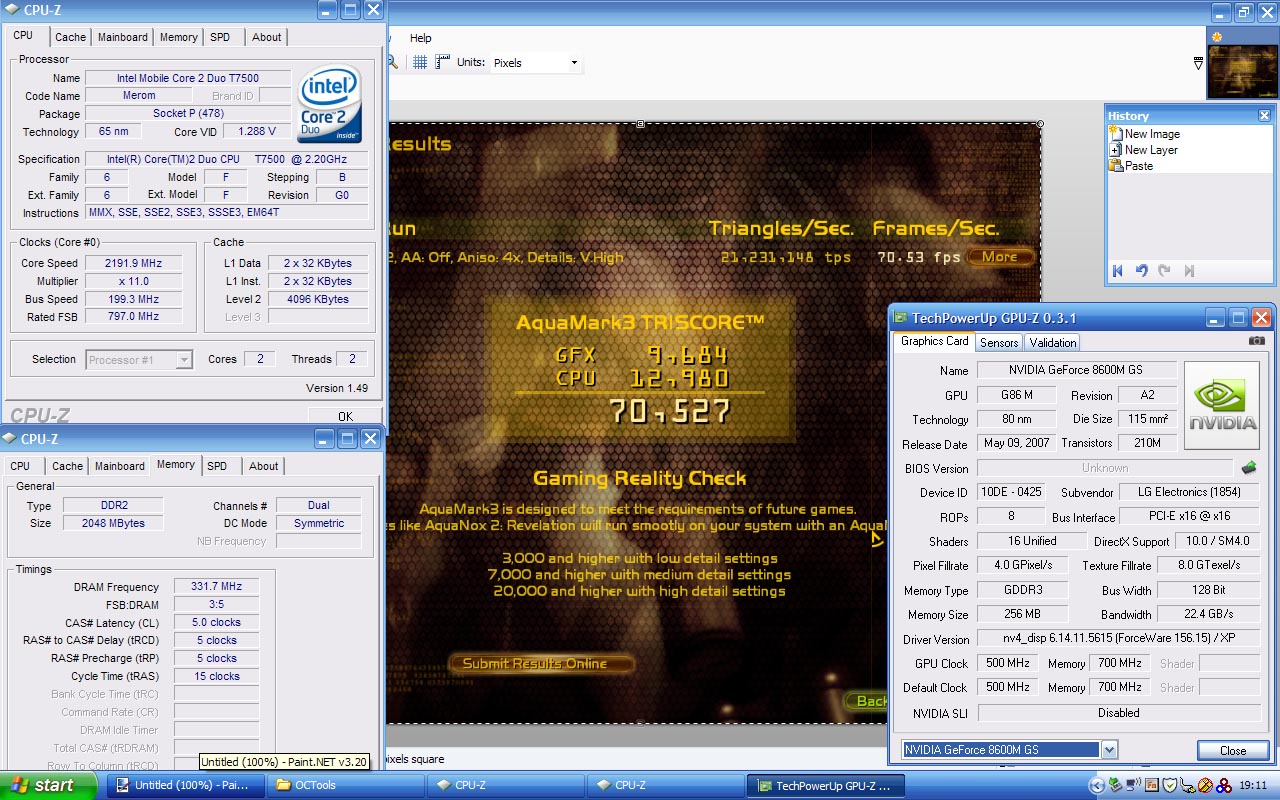Open the GPU selection dropdown in GPU-Z
The width and height of the screenshot is (1280, 800).
tap(1009, 750)
